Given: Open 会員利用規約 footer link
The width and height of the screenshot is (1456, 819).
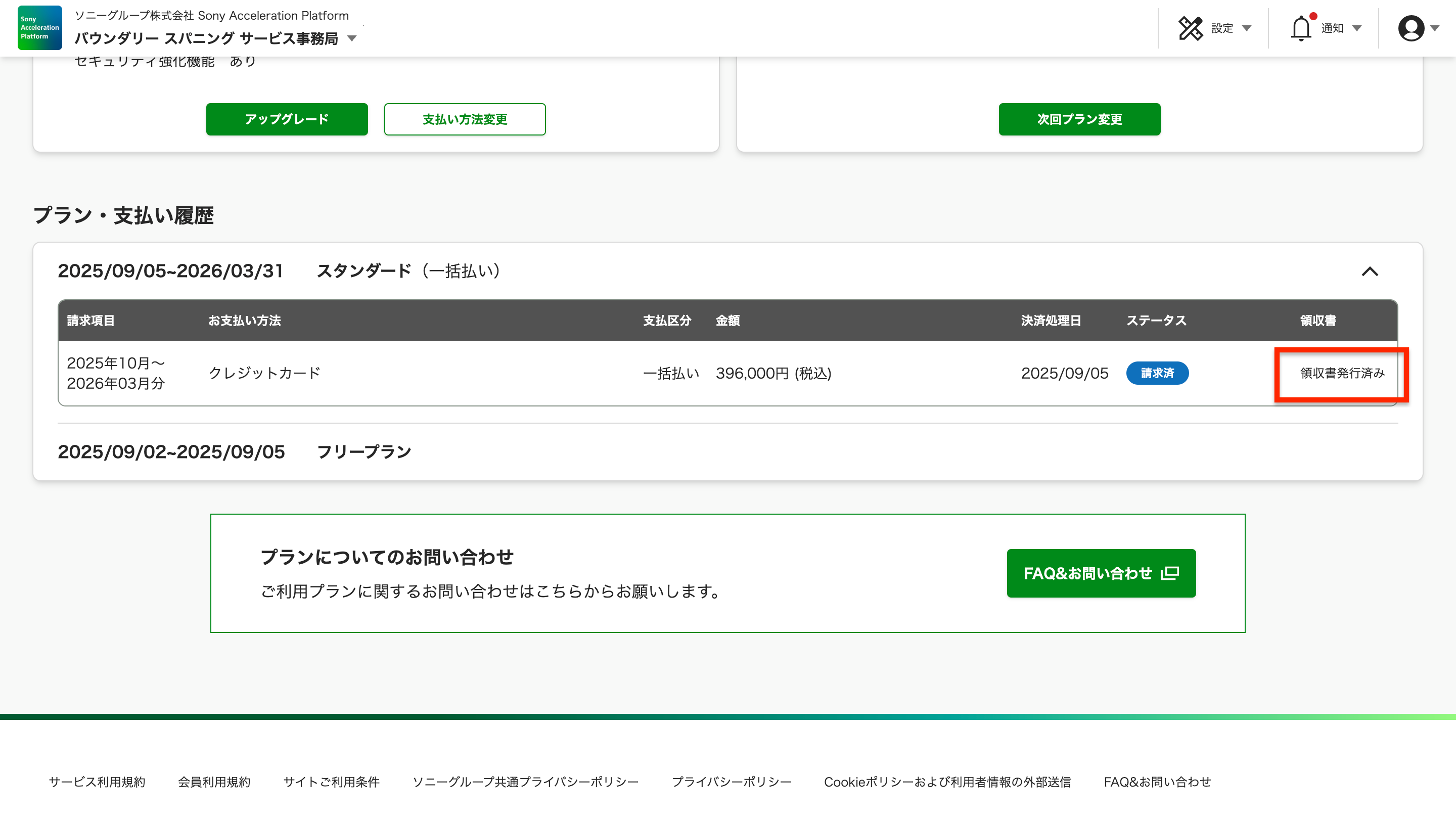Looking at the screenshot, I should [x=214, y=782].
